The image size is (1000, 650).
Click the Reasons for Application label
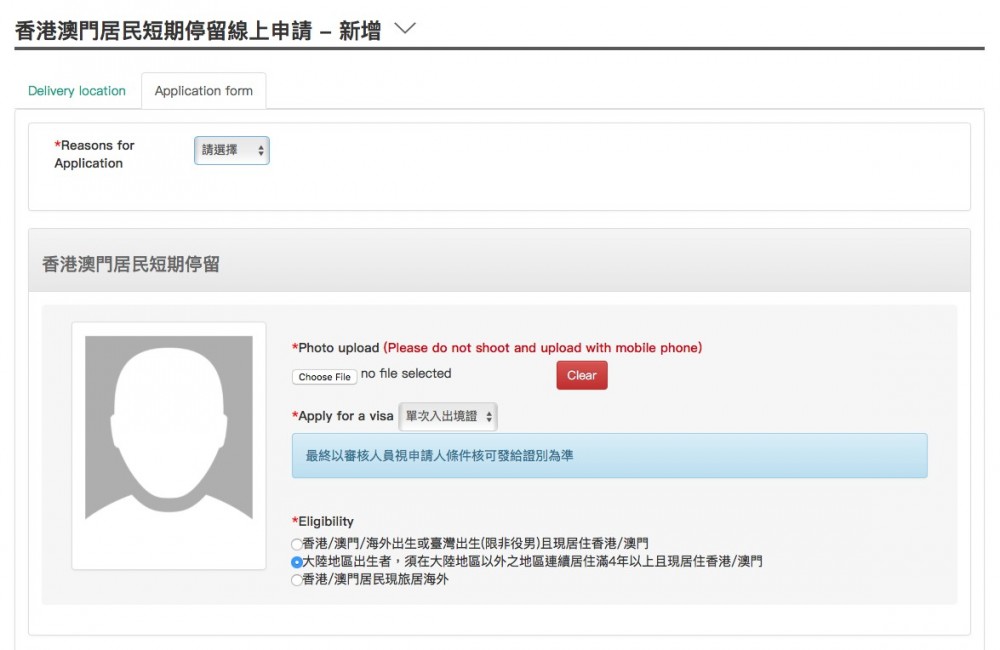click(94, 154)
